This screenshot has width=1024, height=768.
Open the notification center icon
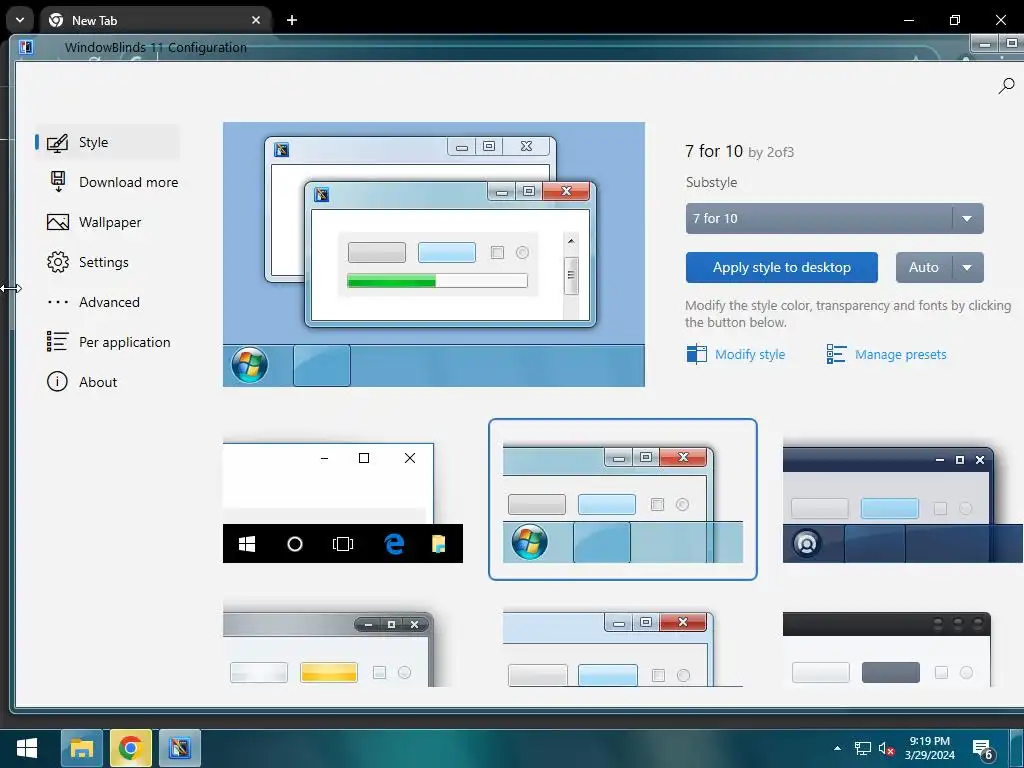[982, 750]
